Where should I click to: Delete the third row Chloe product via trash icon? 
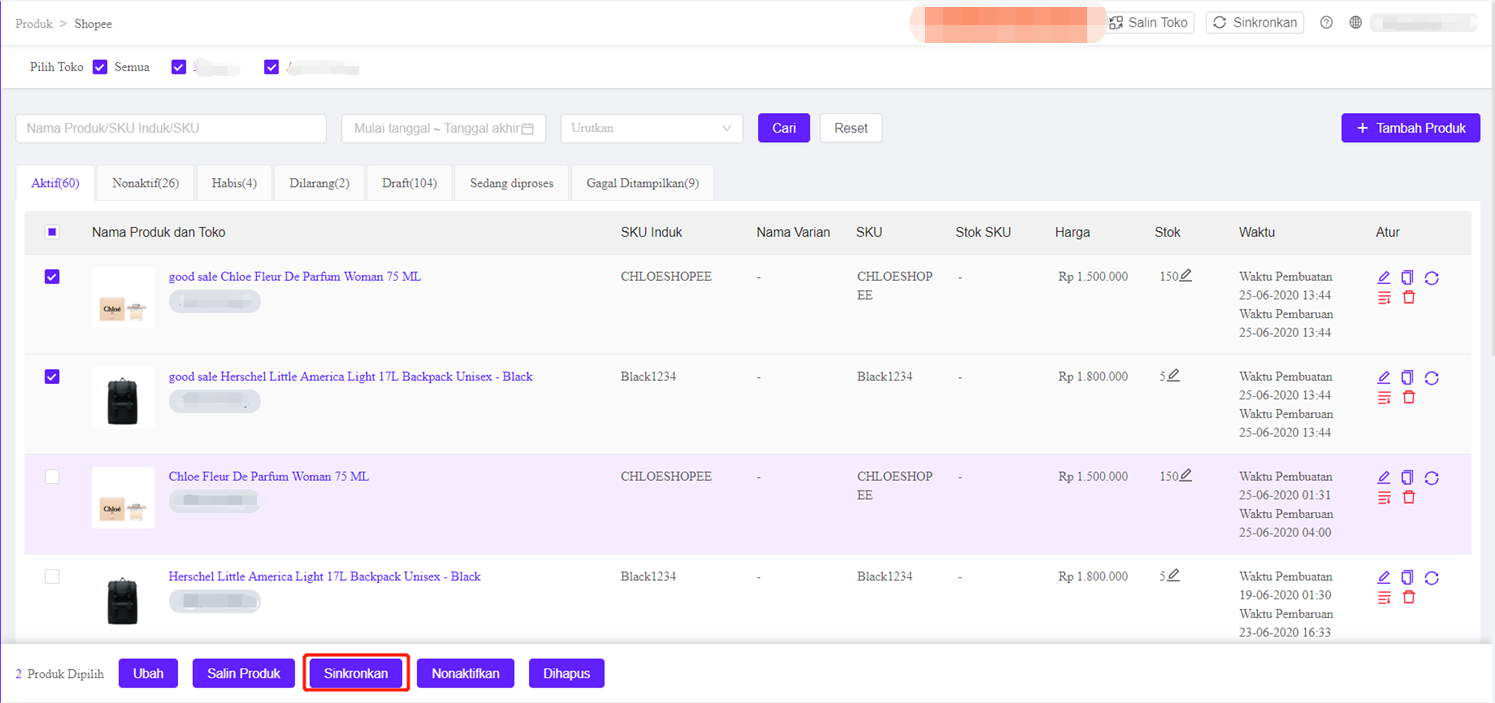coord(1409,497)
